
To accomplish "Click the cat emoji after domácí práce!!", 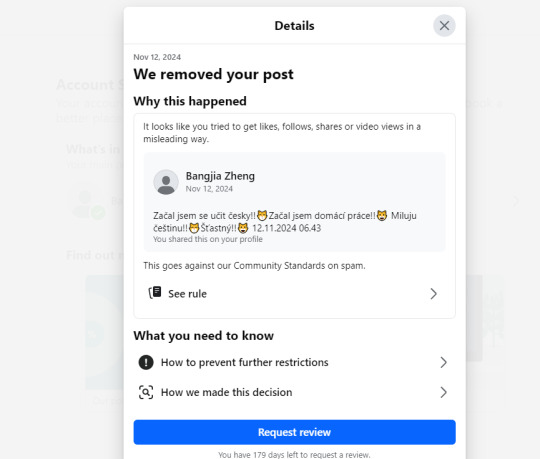I will pos(382,216).
